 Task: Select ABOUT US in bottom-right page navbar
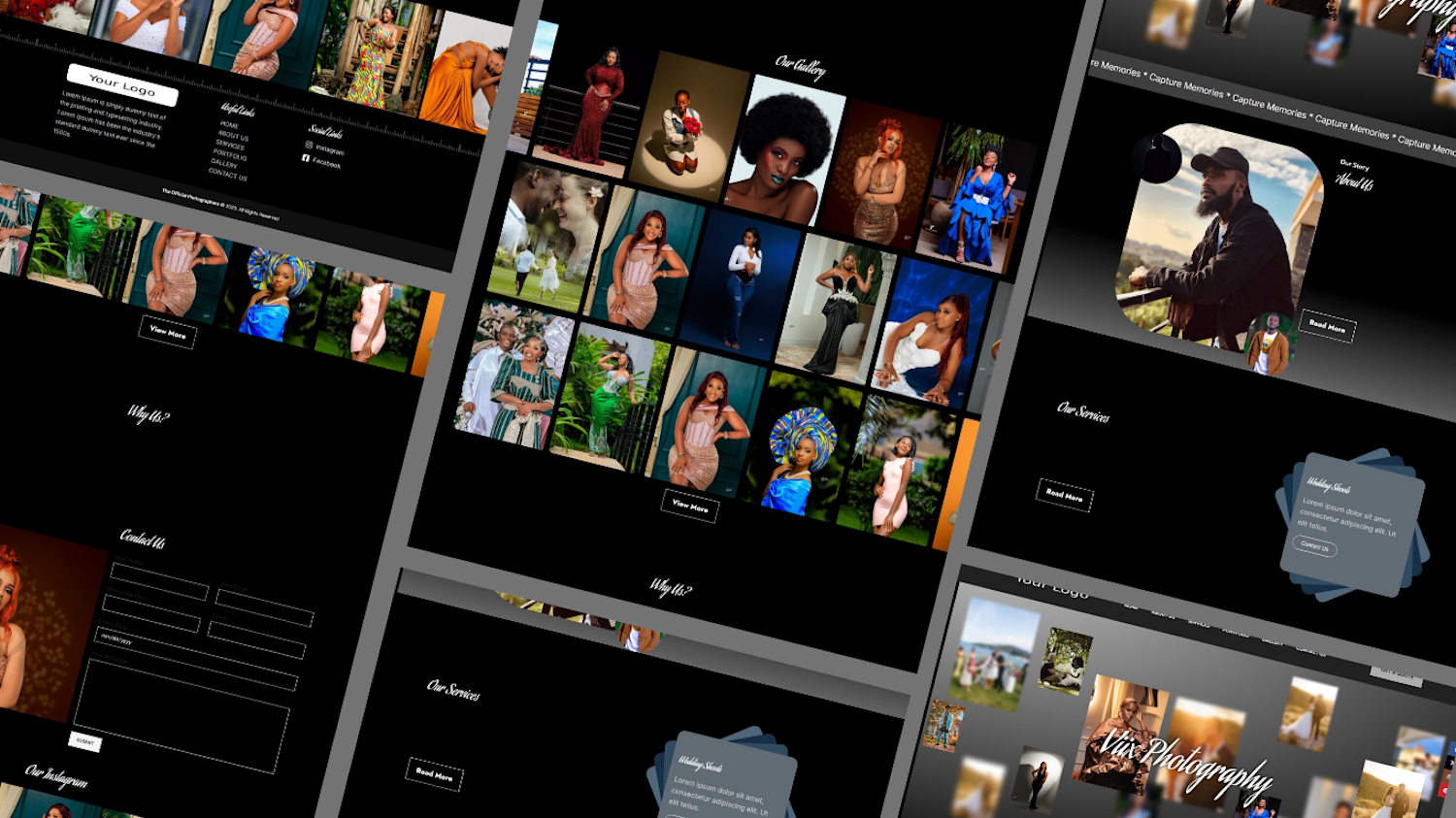pyautogui.click(x=1163, y=615)
